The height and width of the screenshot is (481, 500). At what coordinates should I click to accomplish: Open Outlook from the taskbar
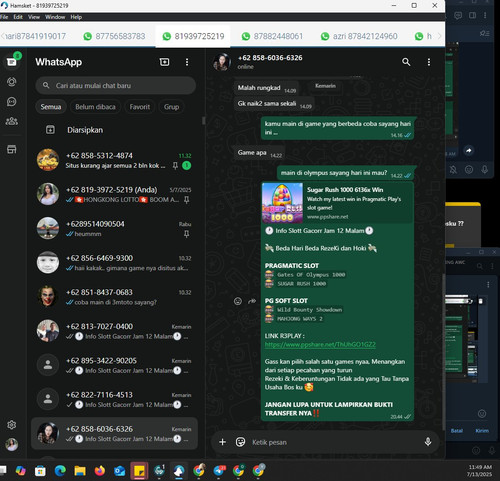[x=119, y=471]
